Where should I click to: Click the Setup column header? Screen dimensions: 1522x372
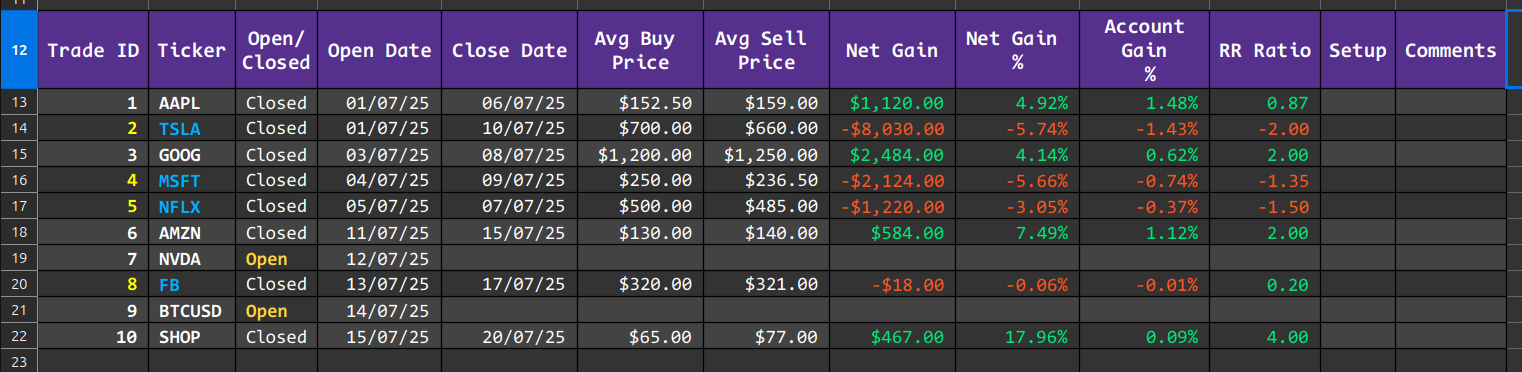[x=1357, y=50]
